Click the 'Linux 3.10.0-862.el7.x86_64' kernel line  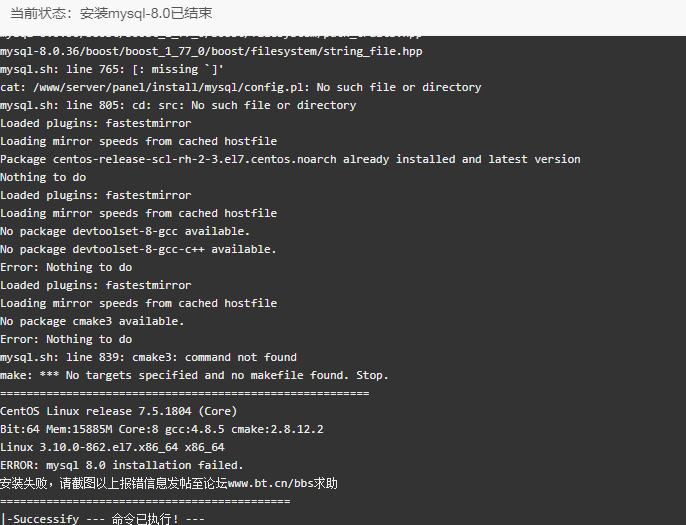click(x=112, y=447)
